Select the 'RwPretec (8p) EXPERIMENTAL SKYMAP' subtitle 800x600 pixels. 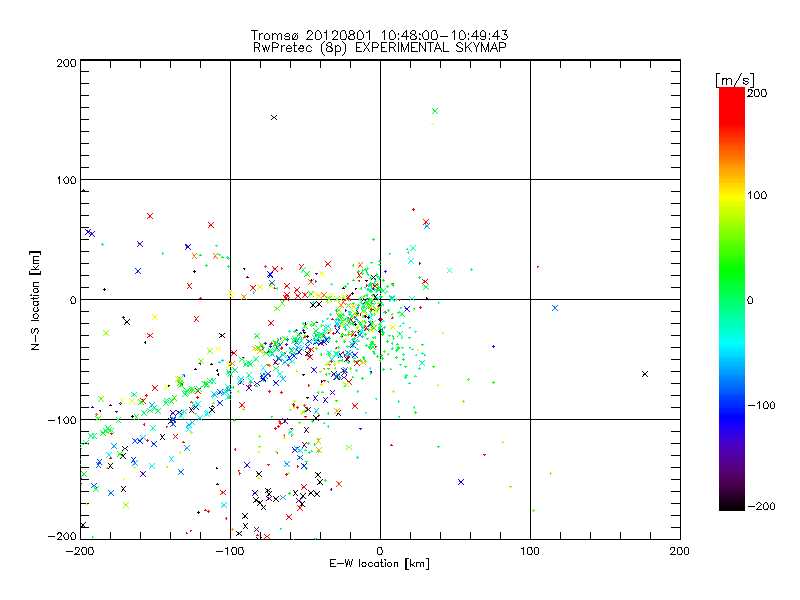pos(379,47)
